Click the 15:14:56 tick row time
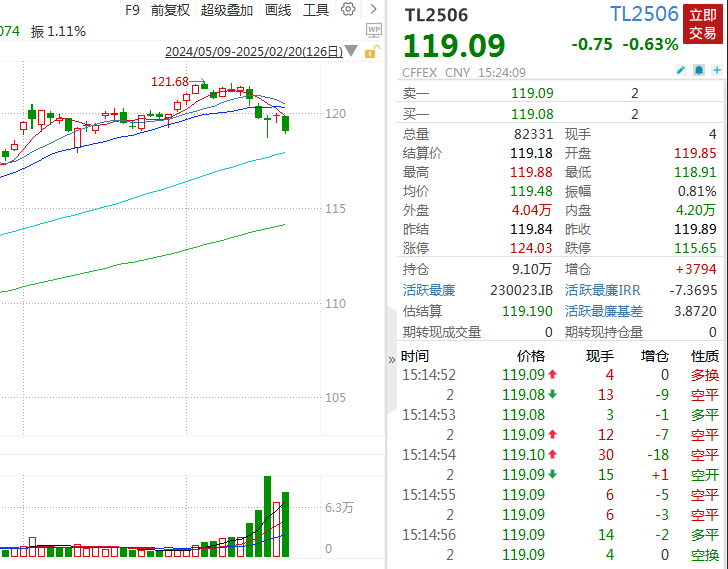The width and height of the screenshot is (728, 569). tap(429, 535)
